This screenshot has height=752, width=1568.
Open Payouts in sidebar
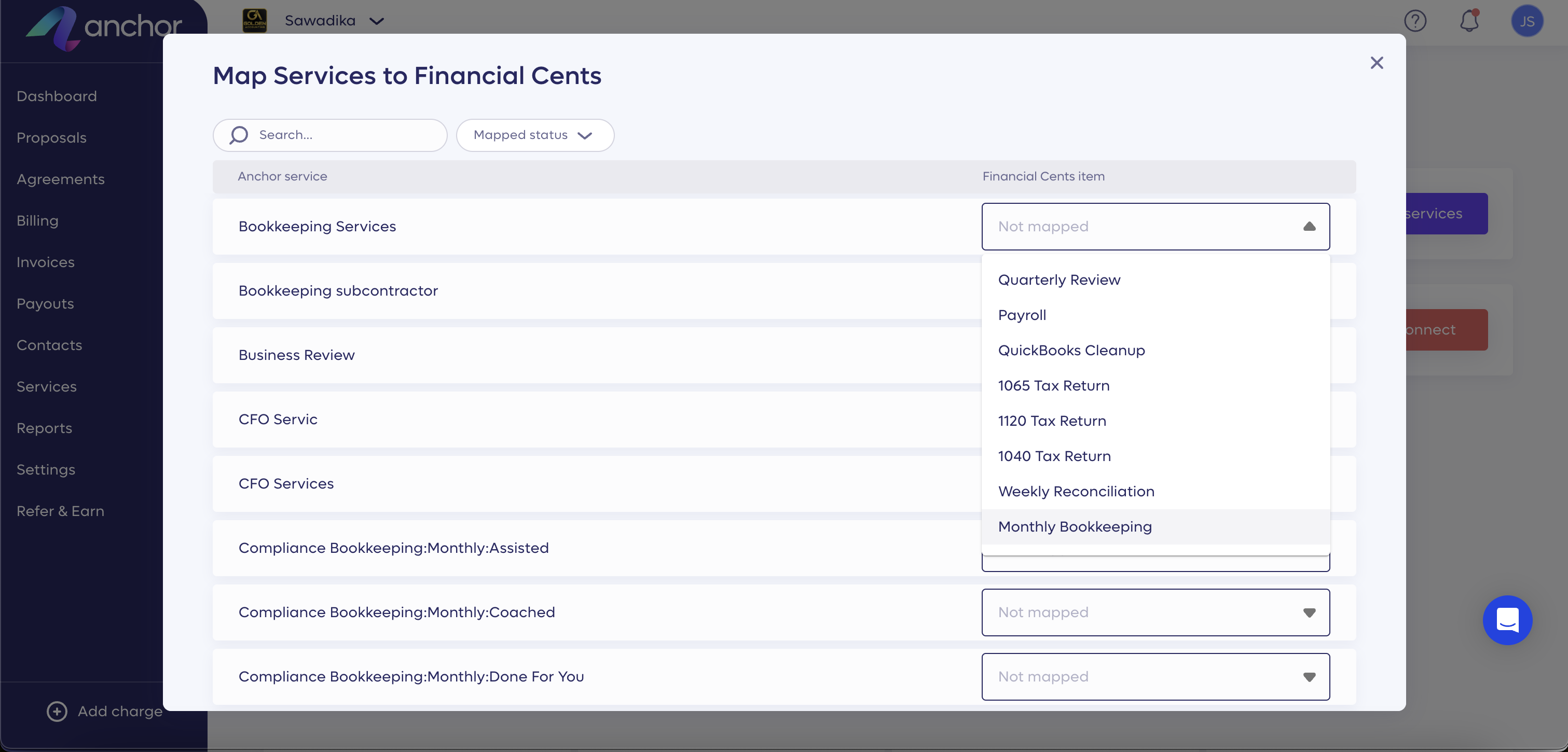tap(45, 303)
